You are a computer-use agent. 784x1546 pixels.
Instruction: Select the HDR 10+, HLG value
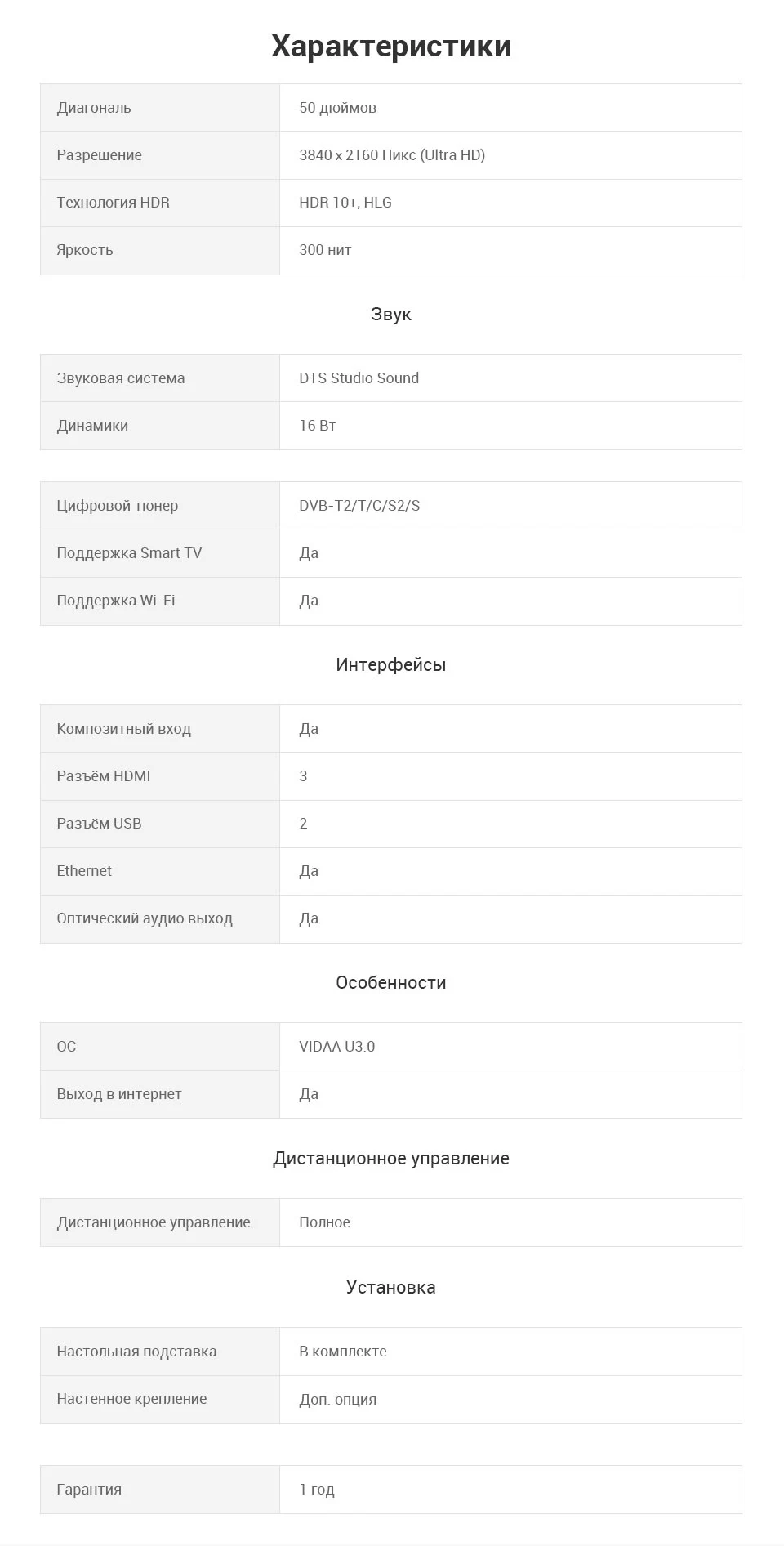[345, 203]
